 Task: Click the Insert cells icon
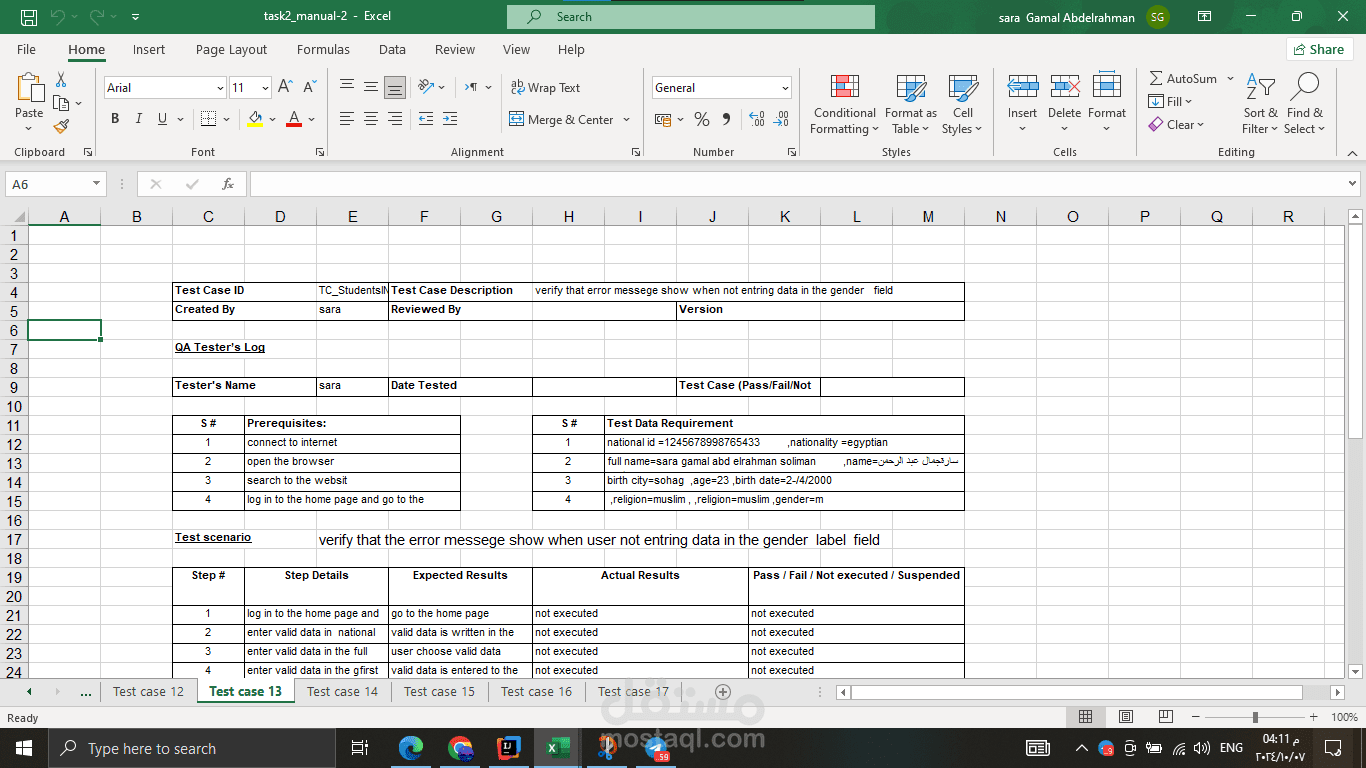click(x=1022, y=85)
